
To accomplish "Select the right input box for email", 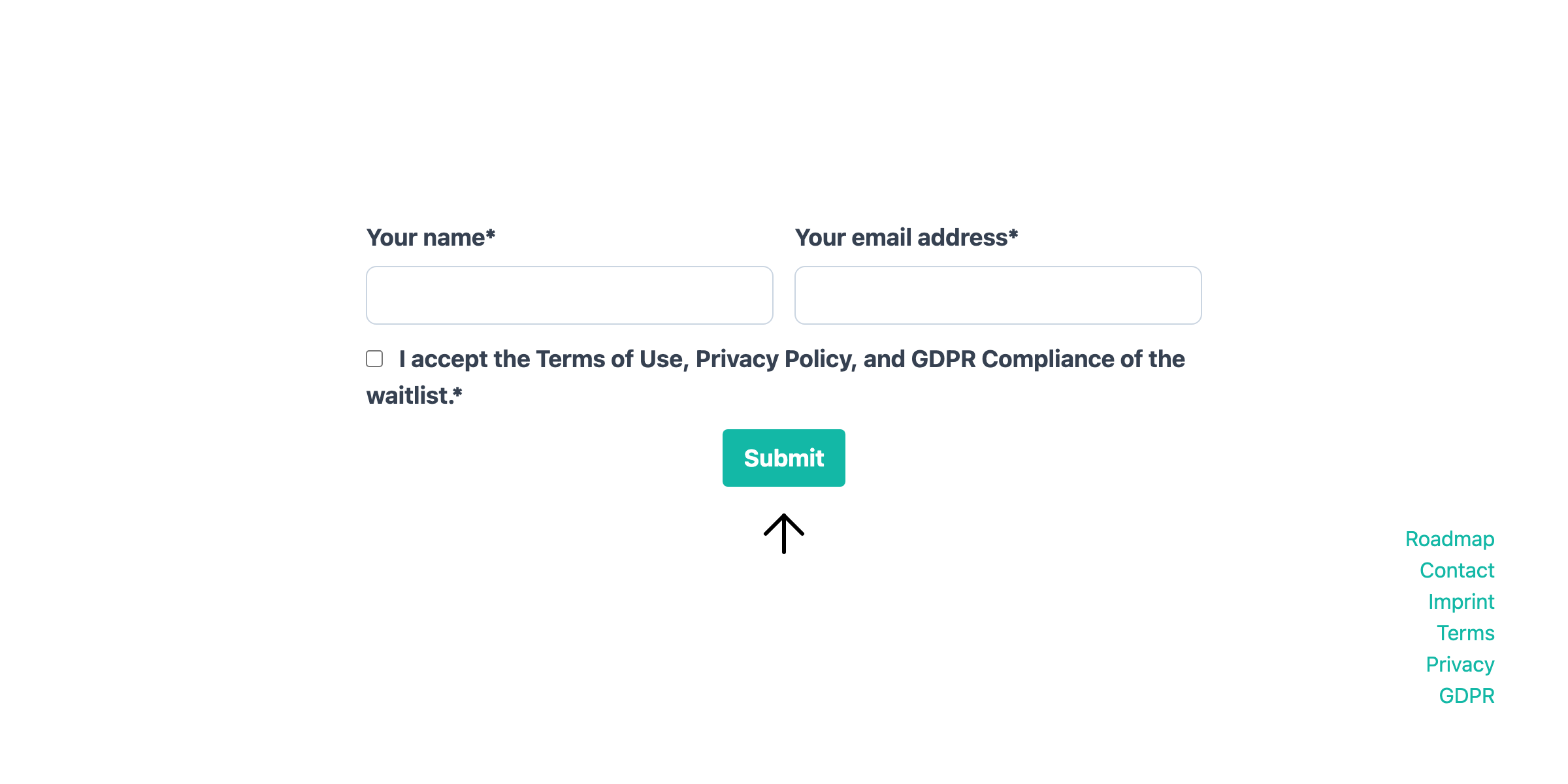I will [x=998, y=295].
